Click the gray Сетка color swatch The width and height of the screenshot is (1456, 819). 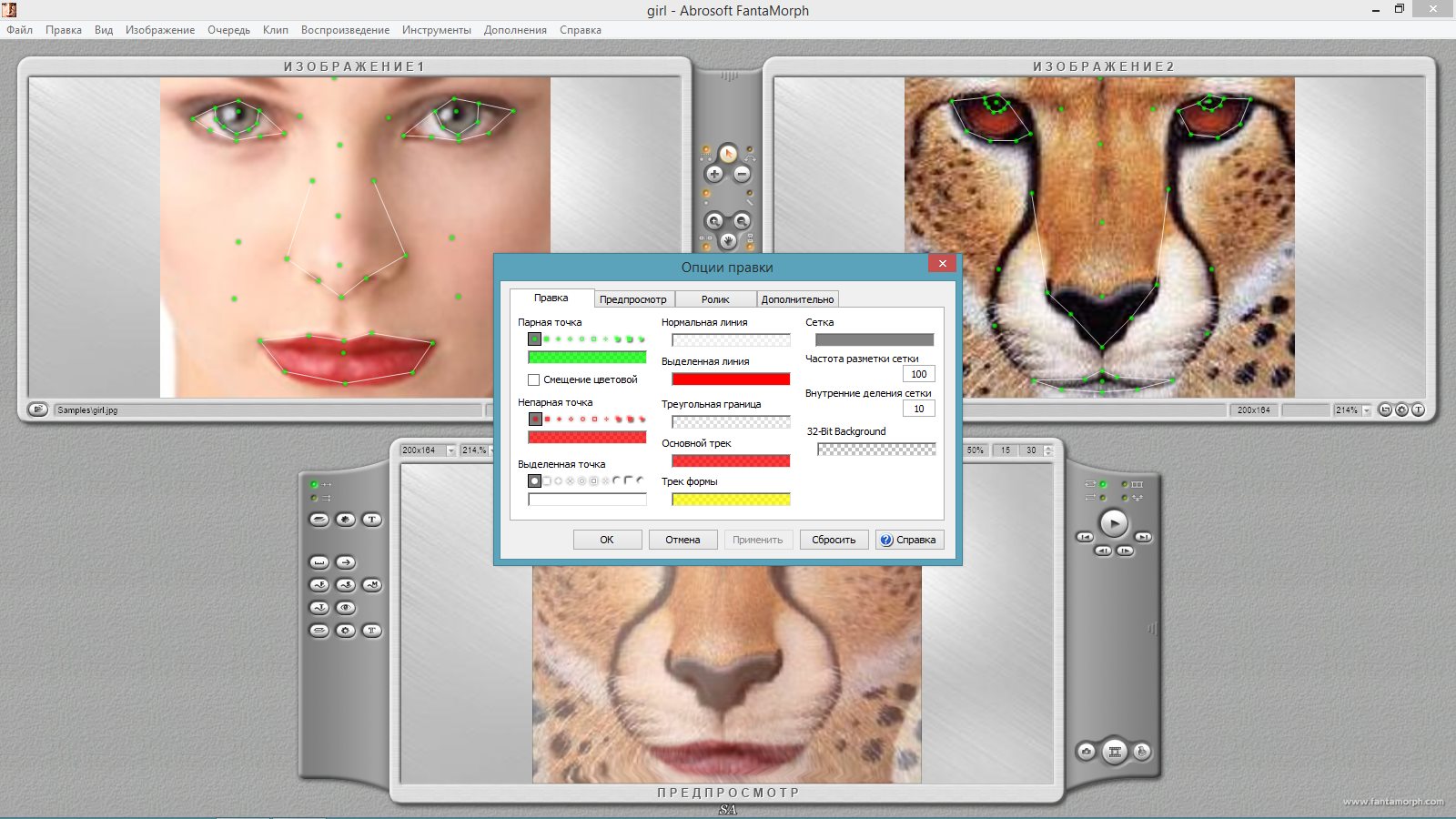875,339
